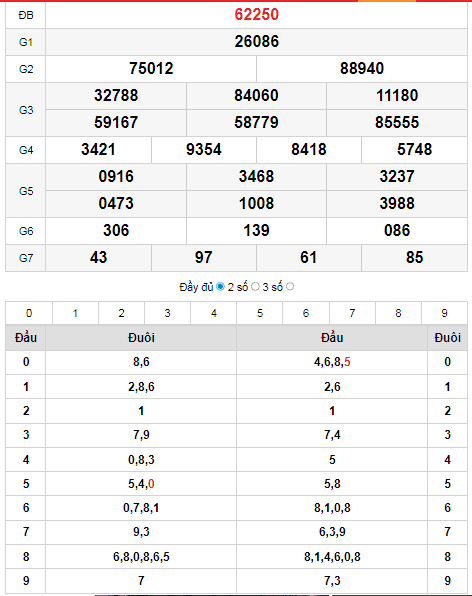Click the 'ĐB' prize row label
The width and height of the screenshot is (472, 596).
(x=26, y=15)
